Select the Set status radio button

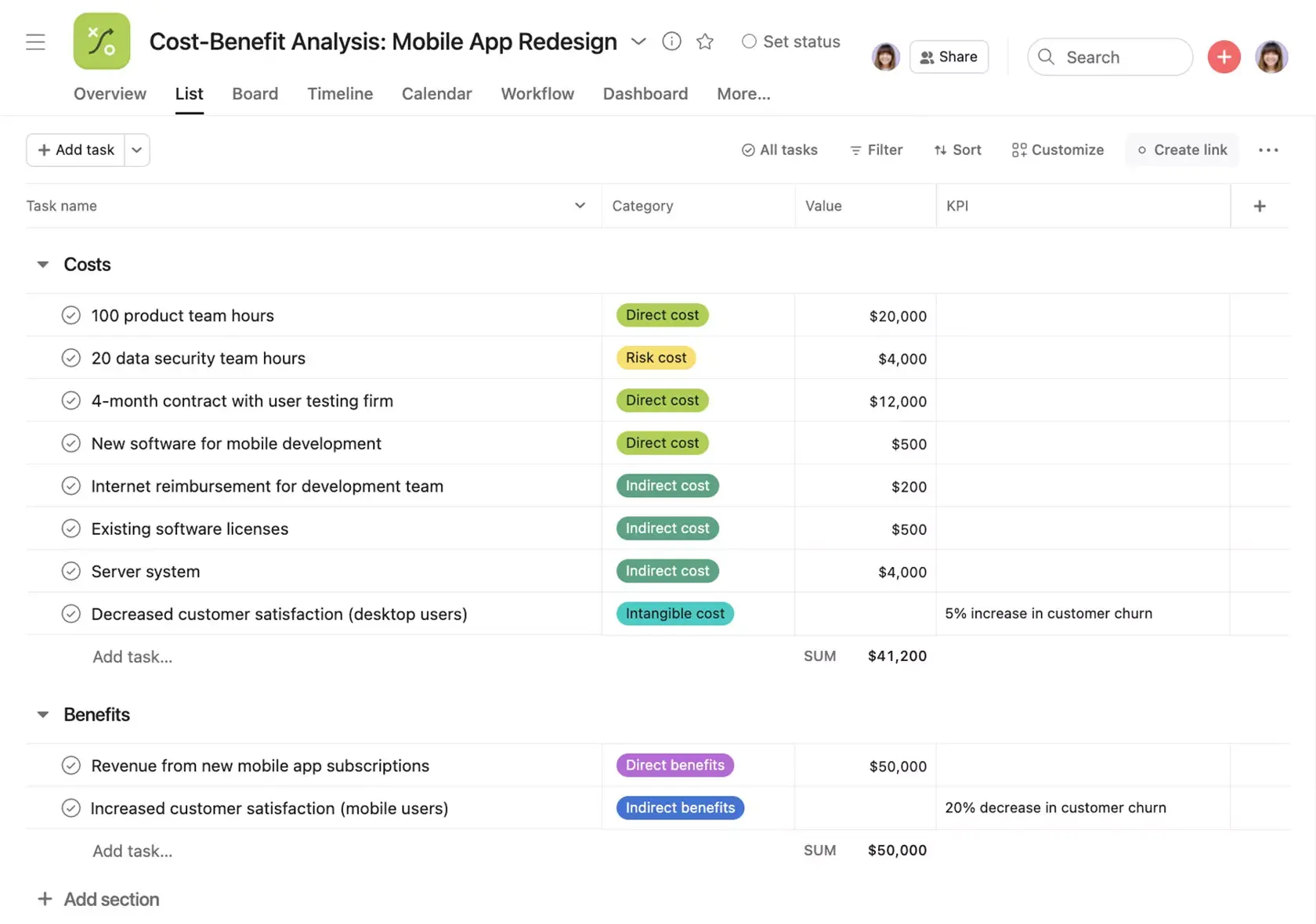click(x=749, y=42)
